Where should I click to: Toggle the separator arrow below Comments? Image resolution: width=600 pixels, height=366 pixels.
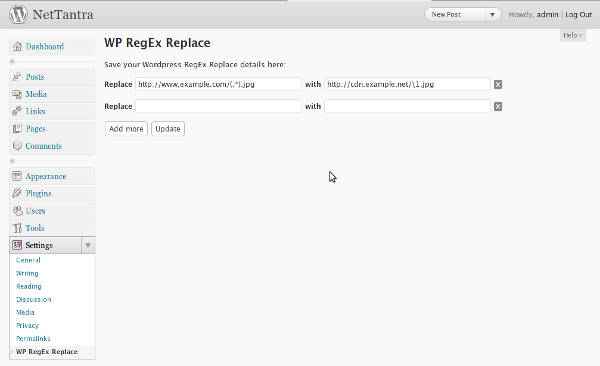click(x=12, y=161)
